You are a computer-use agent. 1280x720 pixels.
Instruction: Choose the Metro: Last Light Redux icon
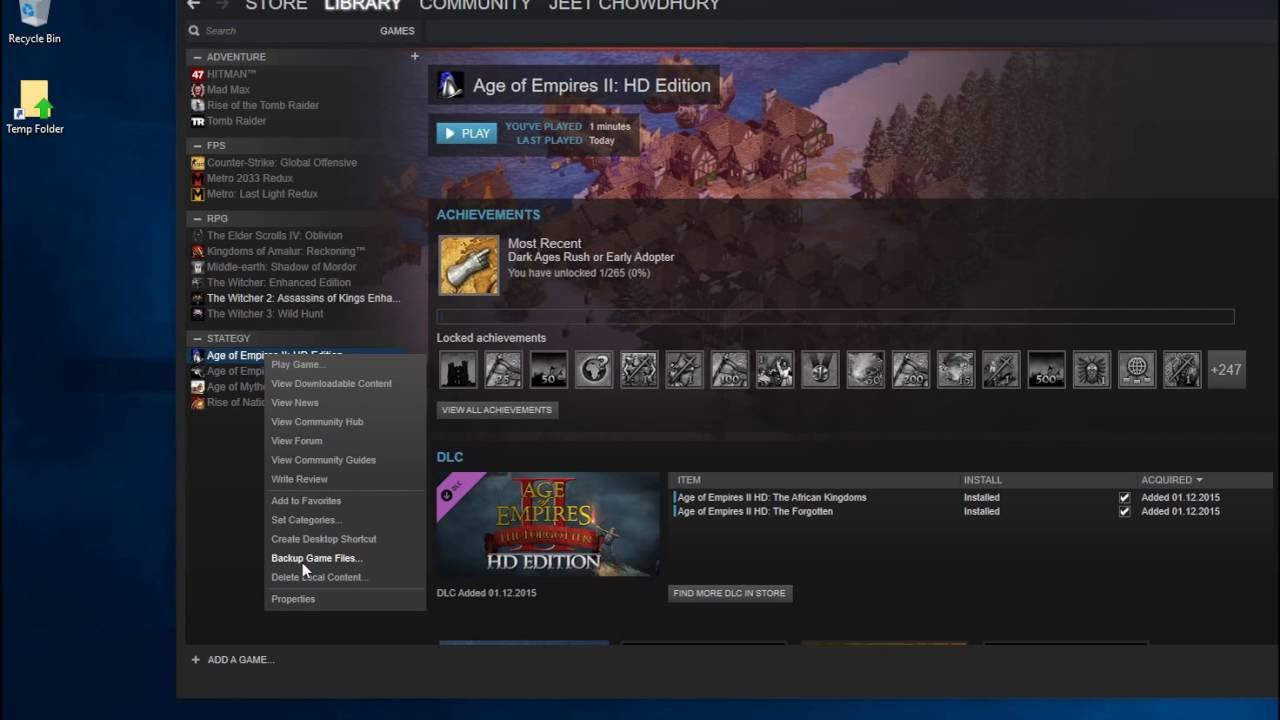tap(198, 194)
